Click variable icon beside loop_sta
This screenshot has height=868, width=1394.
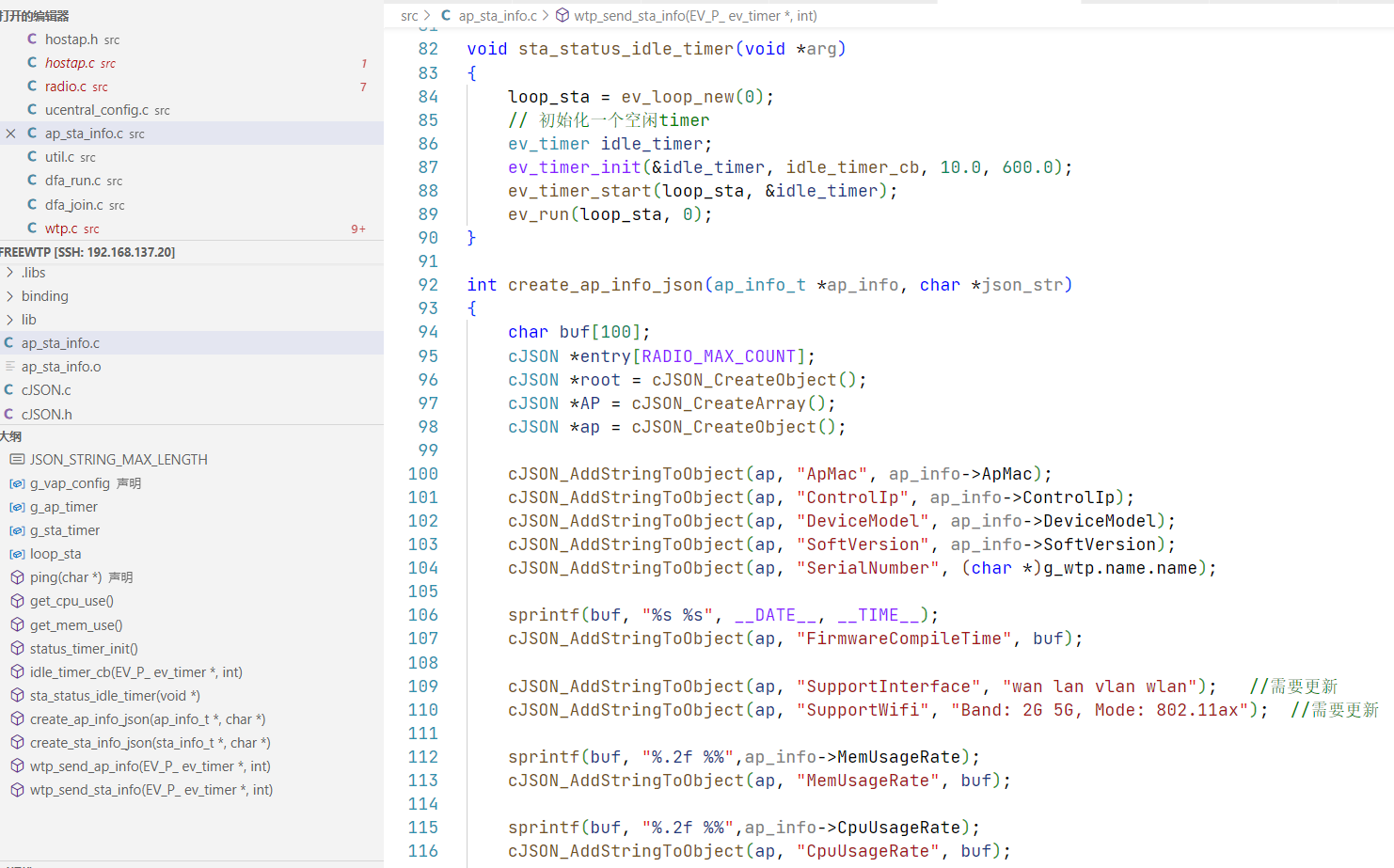click(x=17, y=554)
